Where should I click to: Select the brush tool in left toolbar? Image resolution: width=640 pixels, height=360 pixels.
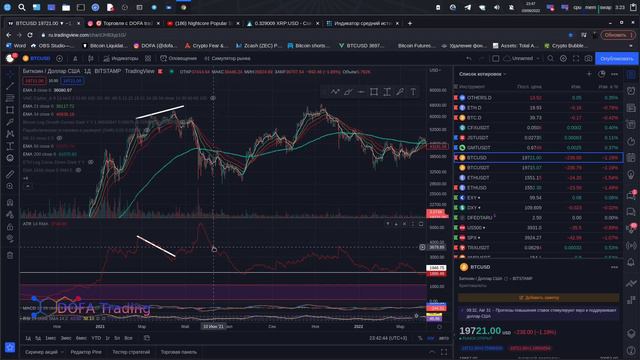click(10, 122)
